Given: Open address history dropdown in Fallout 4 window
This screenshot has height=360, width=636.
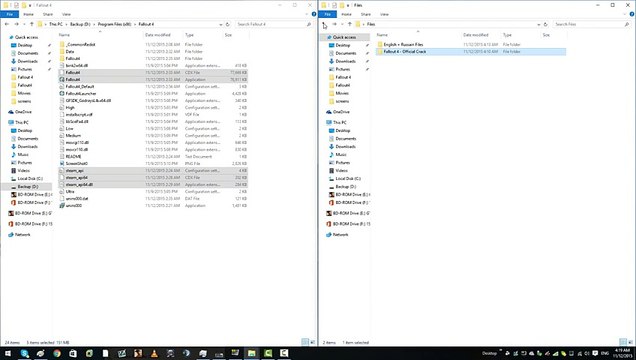Looking at the screenshot, I should tap(221, 24).
